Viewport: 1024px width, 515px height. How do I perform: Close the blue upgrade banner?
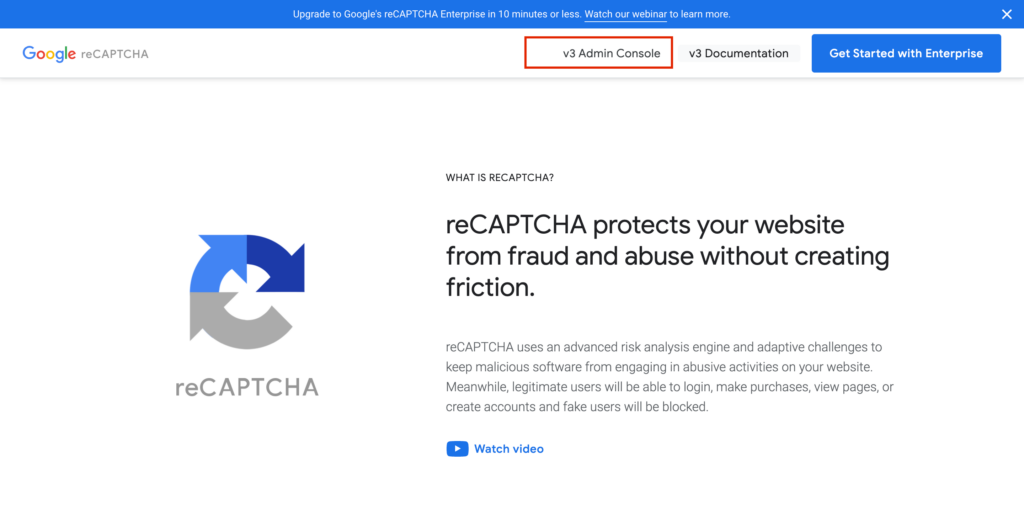[x=1006, y=14]
